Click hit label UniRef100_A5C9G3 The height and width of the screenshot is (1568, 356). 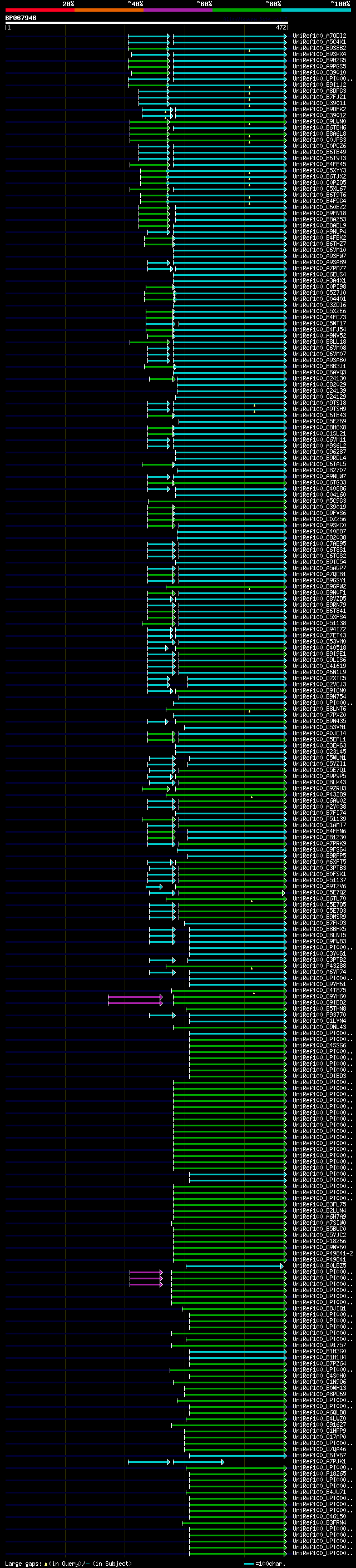(319, 501)
